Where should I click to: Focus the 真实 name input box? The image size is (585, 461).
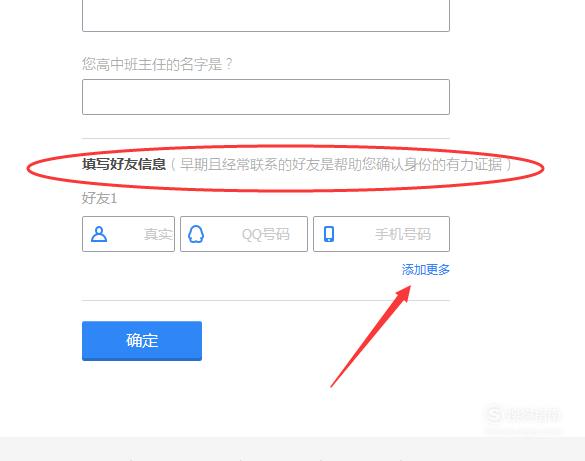coord(128,234)
